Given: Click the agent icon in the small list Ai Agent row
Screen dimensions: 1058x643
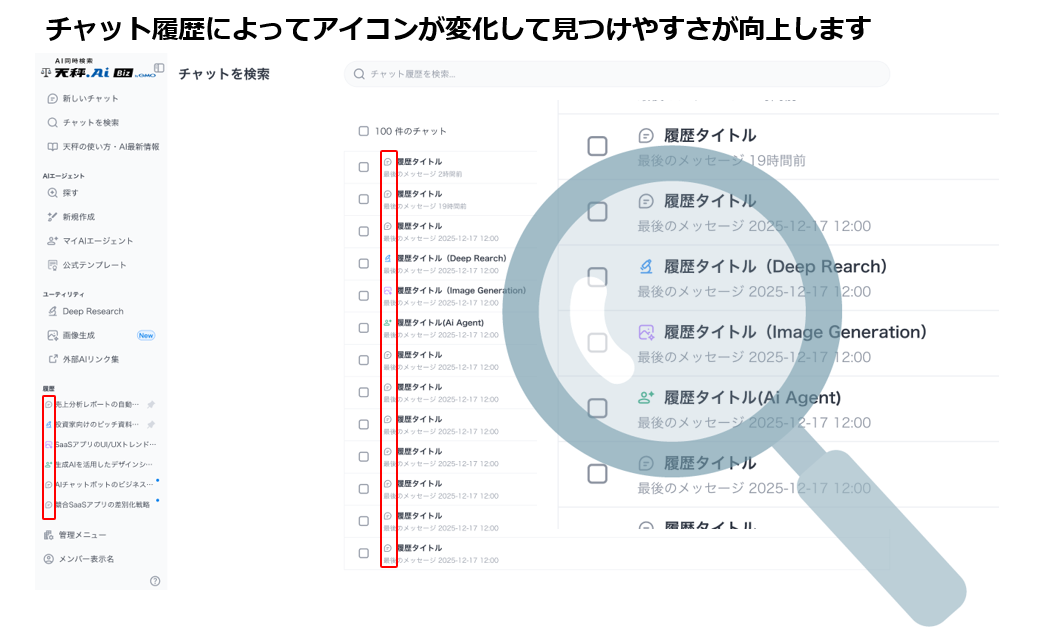Looking at the screenshot, I should pyautogui.click(x=388, y=323).
